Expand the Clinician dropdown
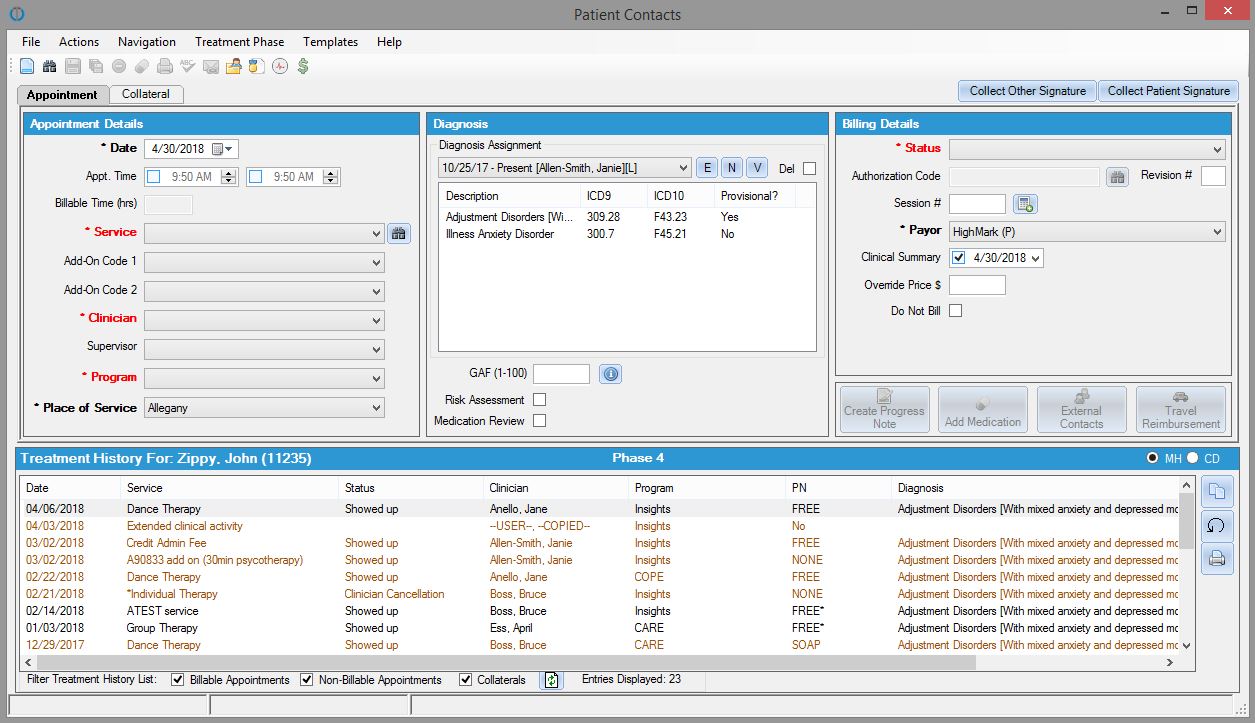The image size is (1255, 723). [264, 321]
